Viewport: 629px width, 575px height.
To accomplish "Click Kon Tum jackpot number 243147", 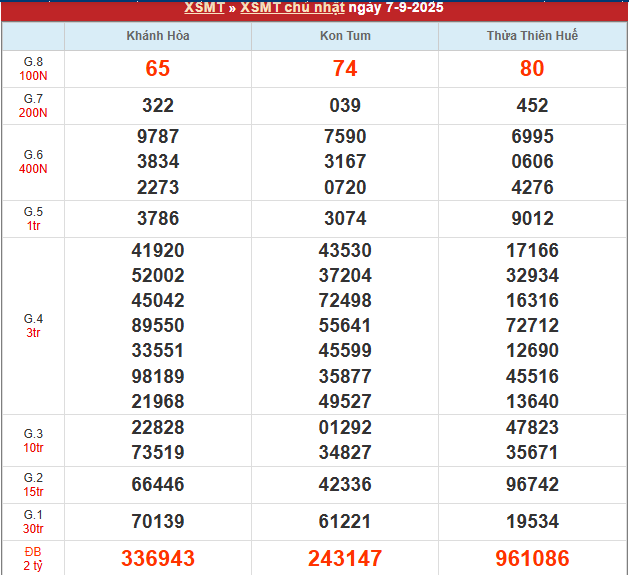I will coord(345,559).
